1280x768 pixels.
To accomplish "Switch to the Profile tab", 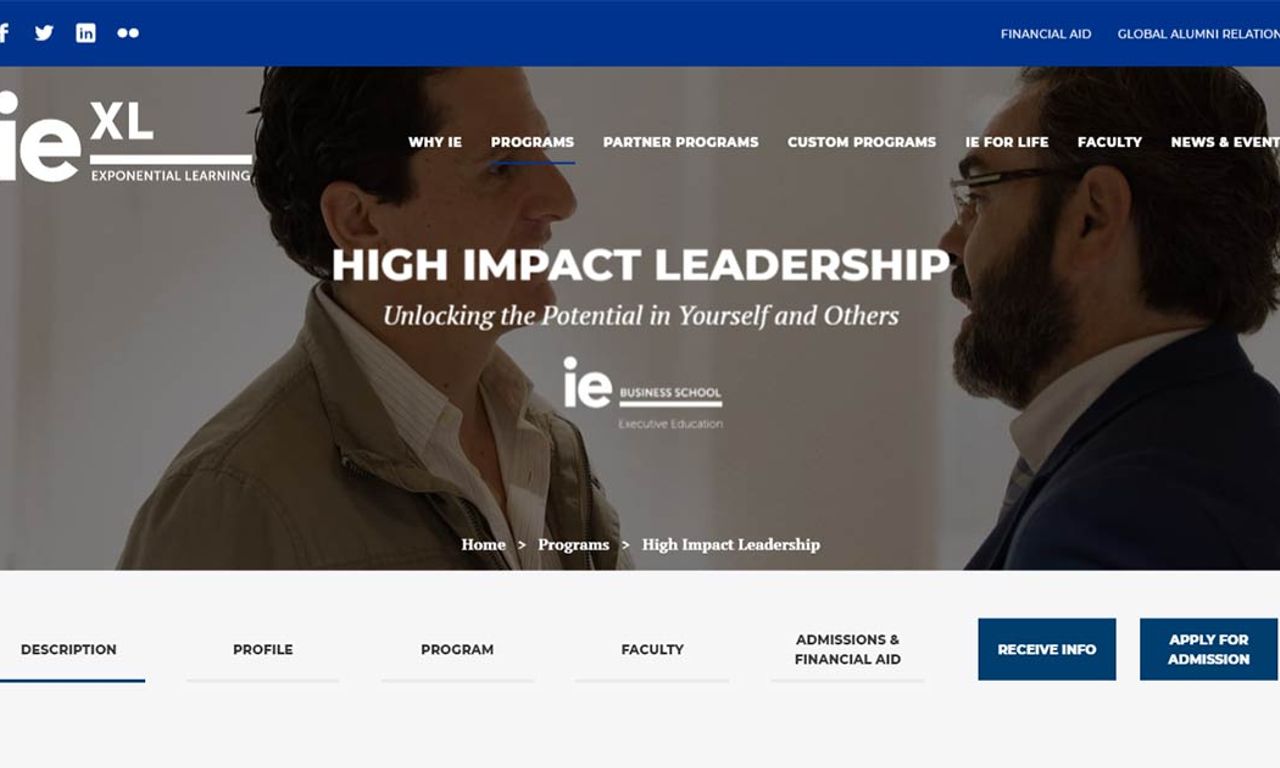I will pos(263,650).
